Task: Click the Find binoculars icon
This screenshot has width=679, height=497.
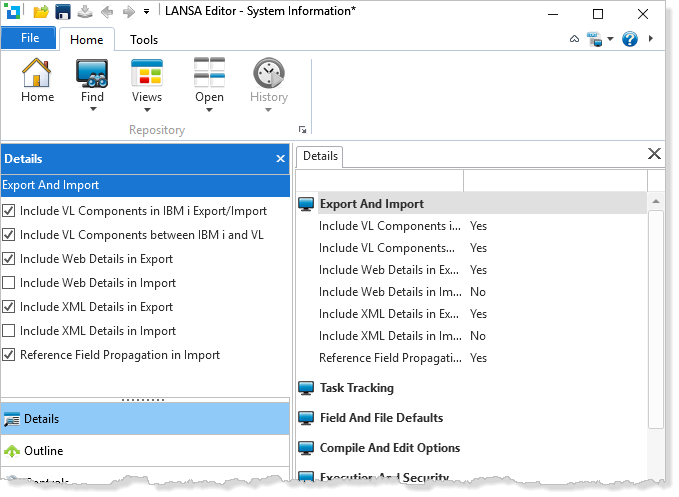Action: [x=92, y=74]
